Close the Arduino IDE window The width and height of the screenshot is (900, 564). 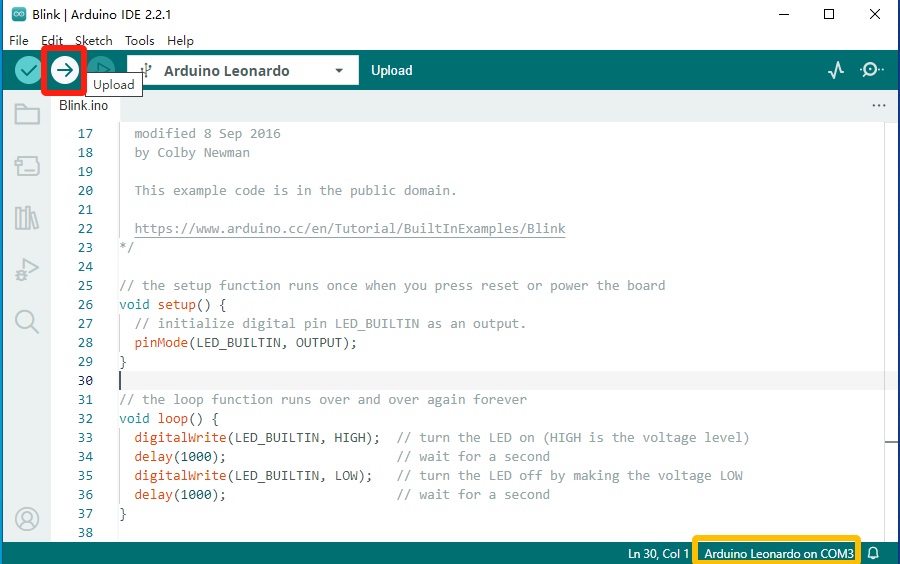pos(875,14)
